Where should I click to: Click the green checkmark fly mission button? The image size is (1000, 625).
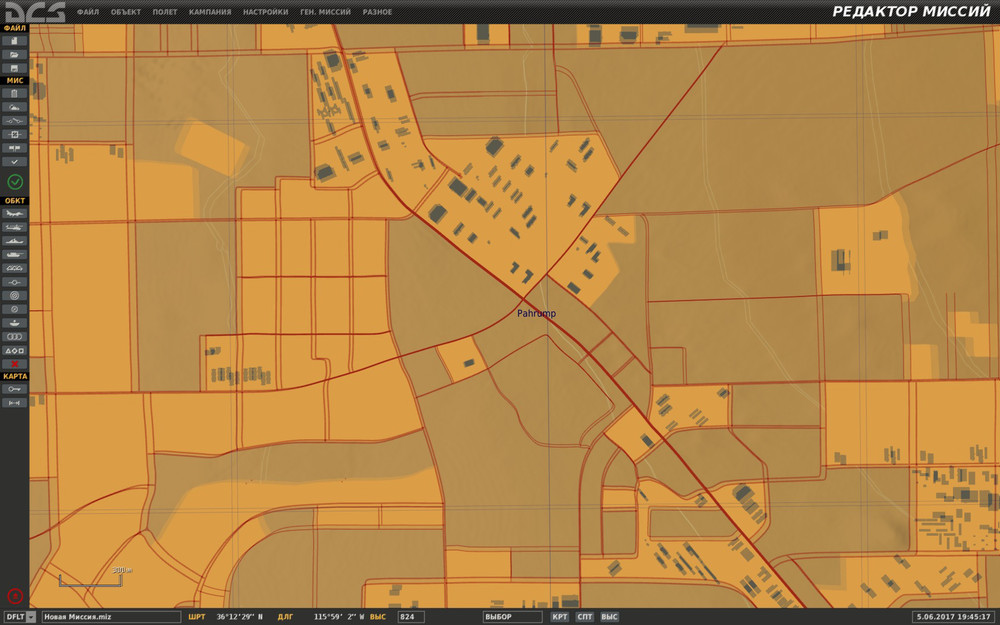click(x=15, y=181)
